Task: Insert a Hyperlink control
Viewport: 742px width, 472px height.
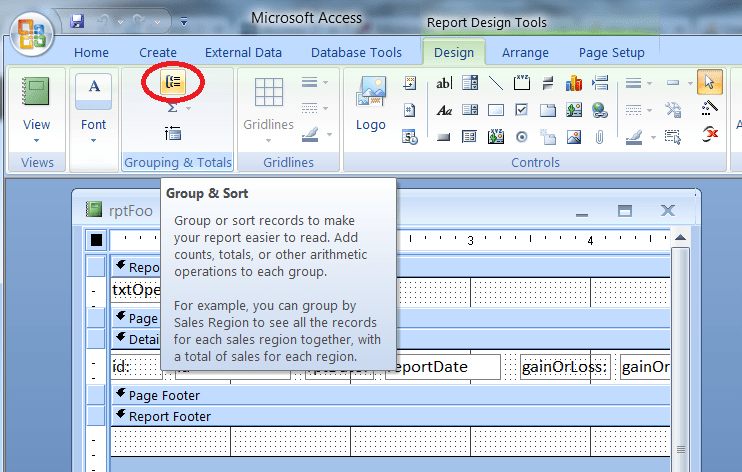Action: 600,110
